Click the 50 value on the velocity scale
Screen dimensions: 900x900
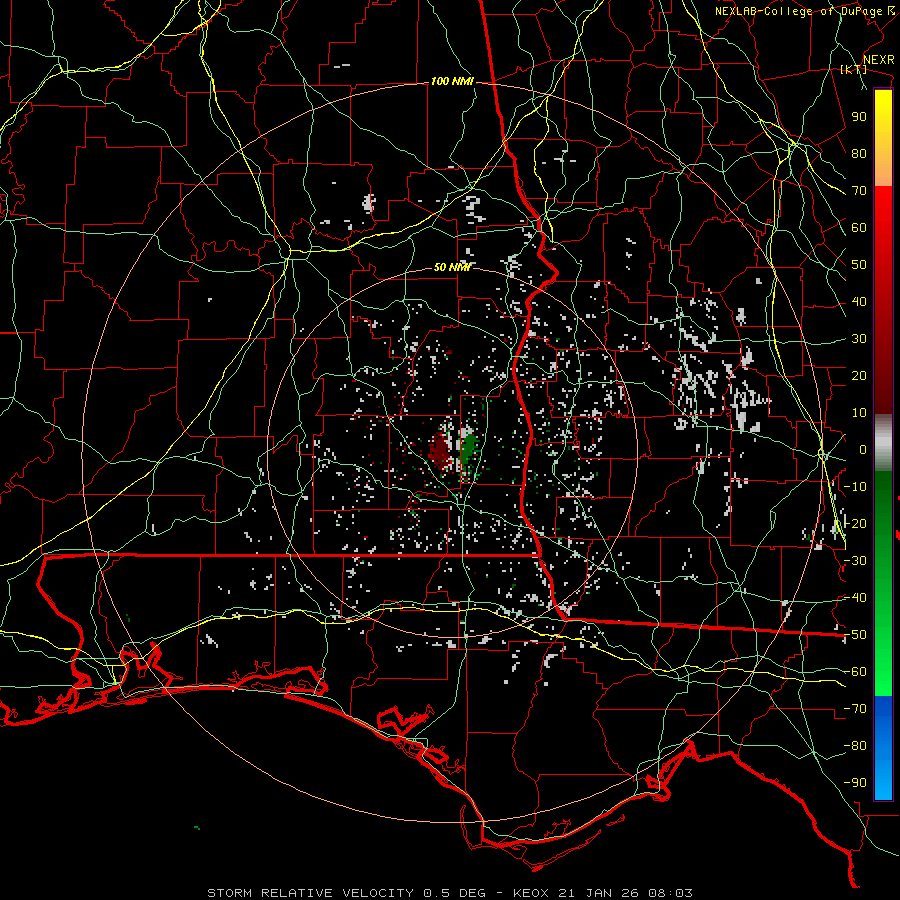pos(859,265)
